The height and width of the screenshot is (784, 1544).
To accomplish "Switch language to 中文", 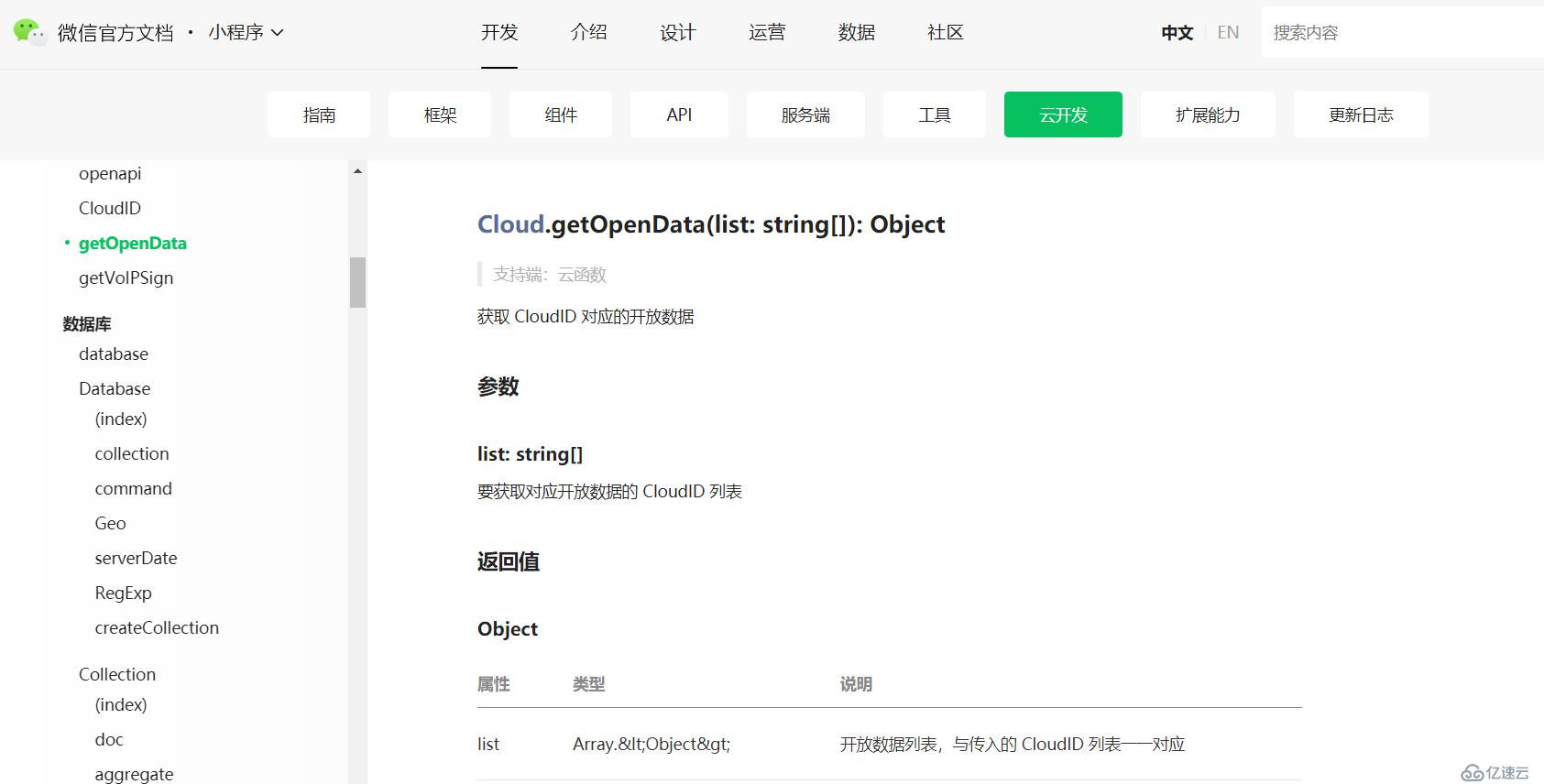I will coord(1177,33).
